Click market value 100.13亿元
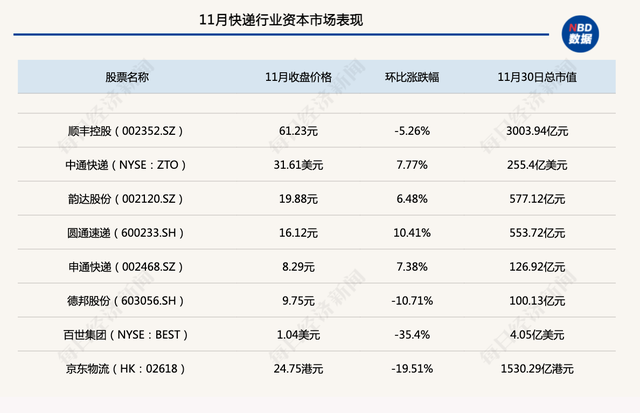The image size is (640, 413). [x=537, y=301]
